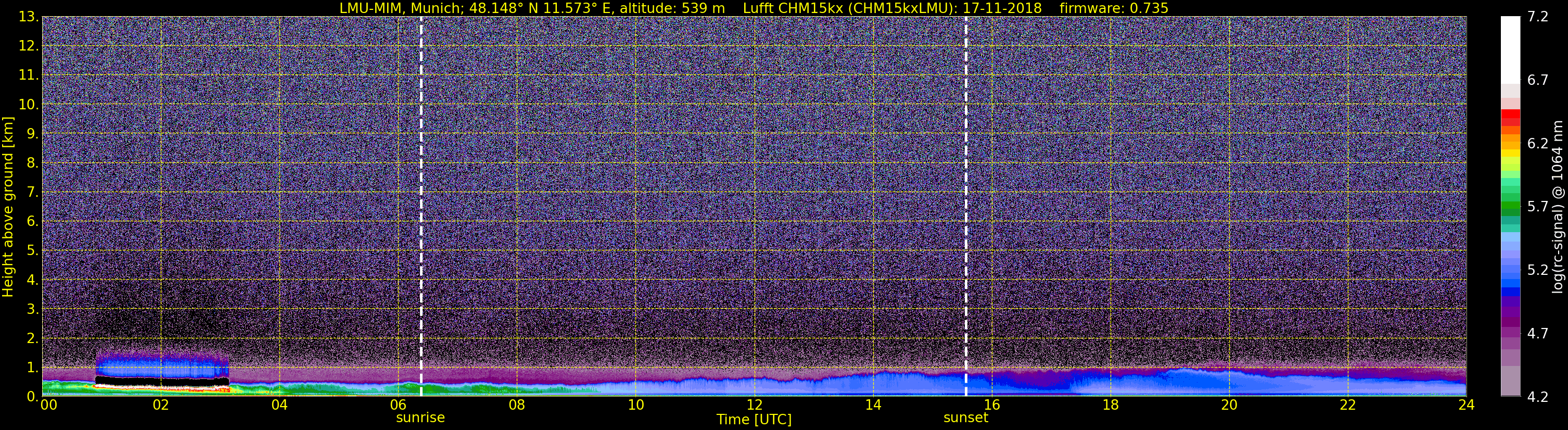Screen dimensions: 1568x430
Task: Click the 'sunrise' label below the time axis
Action: pyautogui.click(x=420, y=418)
